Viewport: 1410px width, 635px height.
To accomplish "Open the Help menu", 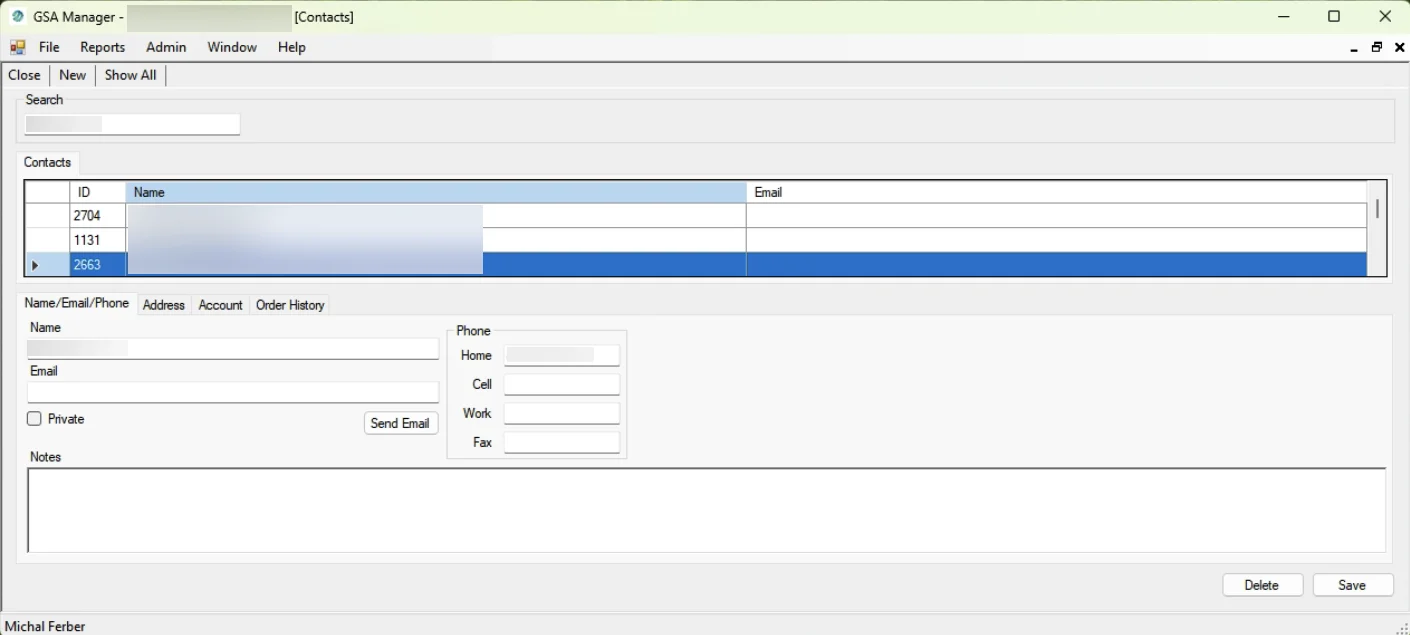I will [291, 47].
